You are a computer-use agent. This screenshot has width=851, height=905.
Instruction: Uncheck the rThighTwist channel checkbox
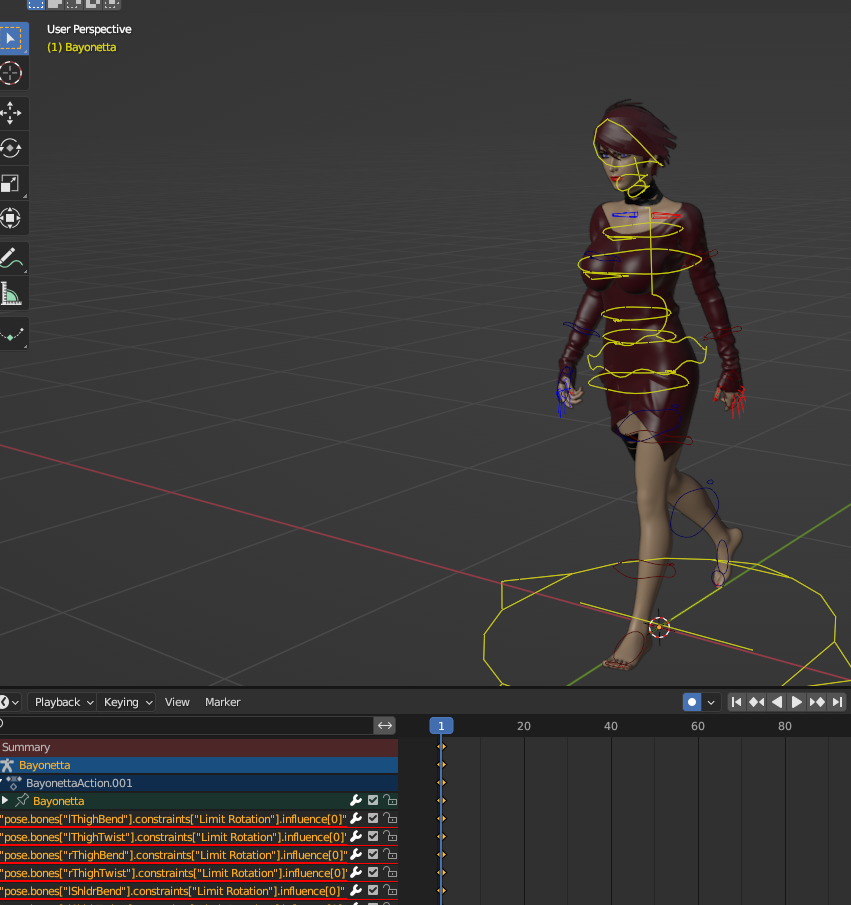click(373, 872)
